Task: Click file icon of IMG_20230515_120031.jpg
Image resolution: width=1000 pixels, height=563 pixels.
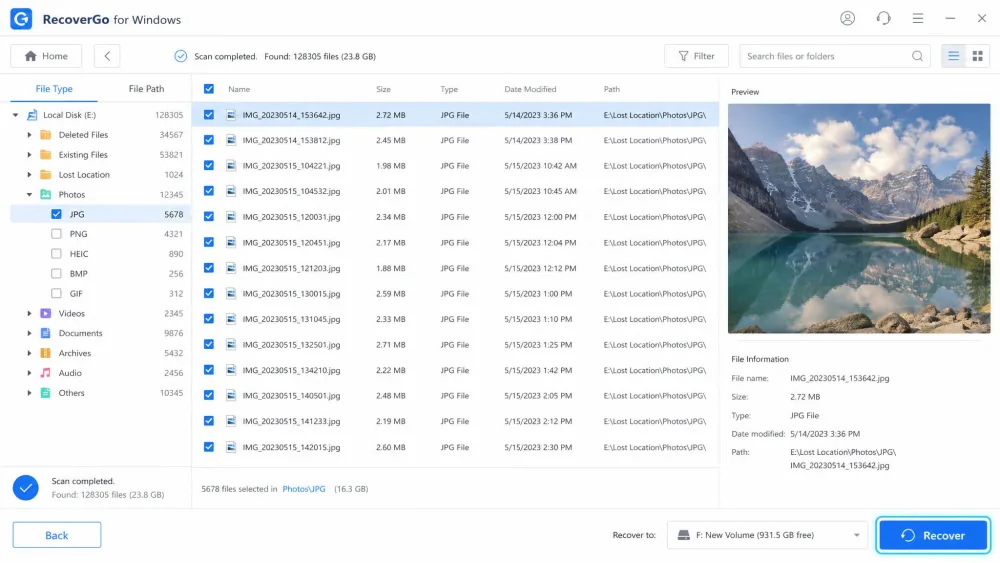Action: [231, 217]
